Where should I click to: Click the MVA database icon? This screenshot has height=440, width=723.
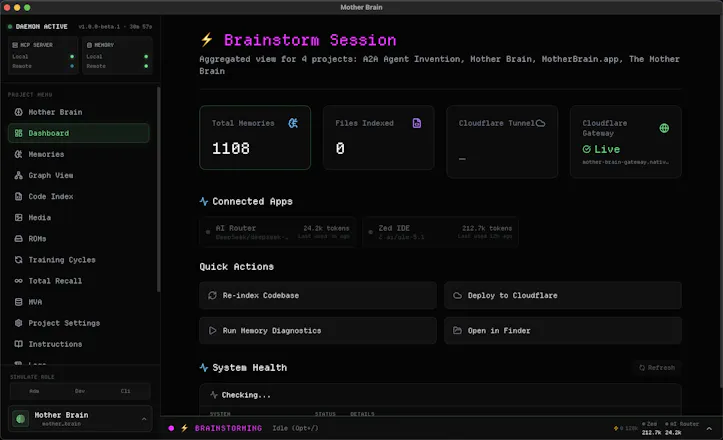pos(18,302)
